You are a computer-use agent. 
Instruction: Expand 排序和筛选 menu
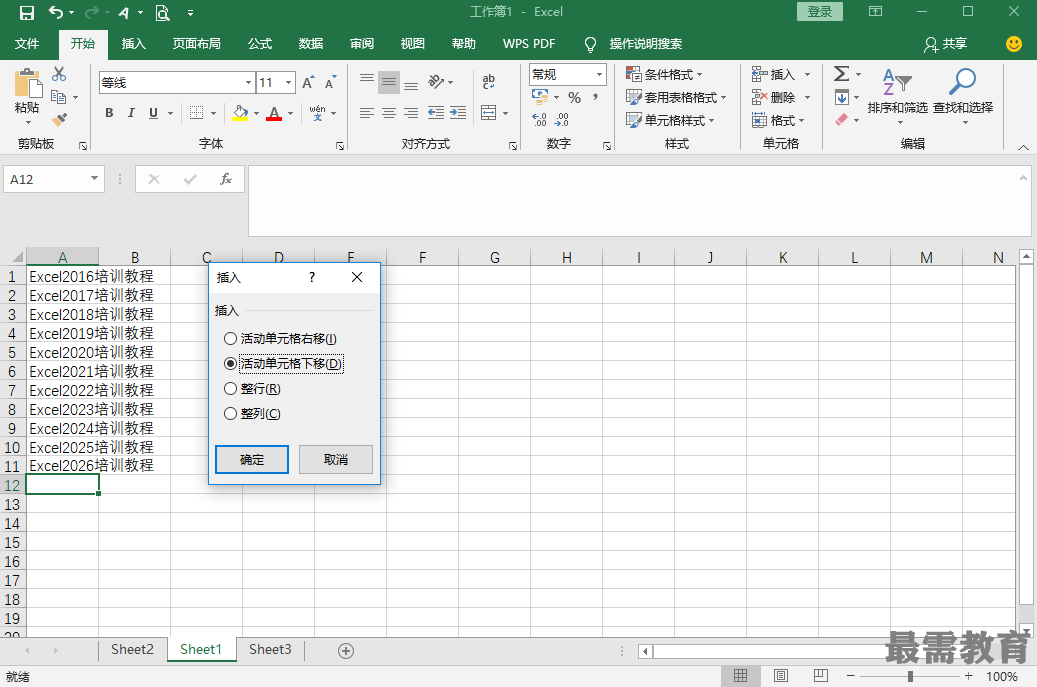tap(897, 97)
